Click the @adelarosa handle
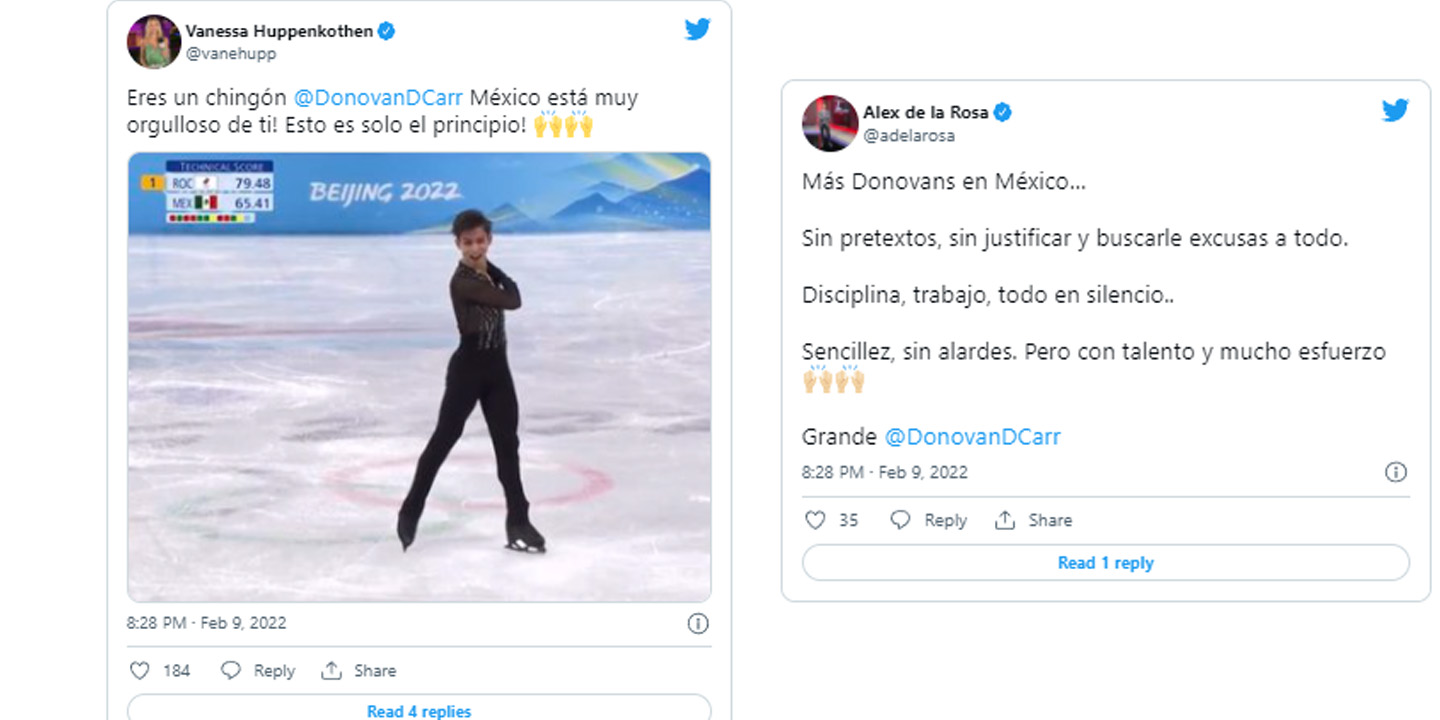 tap(908, 135)
